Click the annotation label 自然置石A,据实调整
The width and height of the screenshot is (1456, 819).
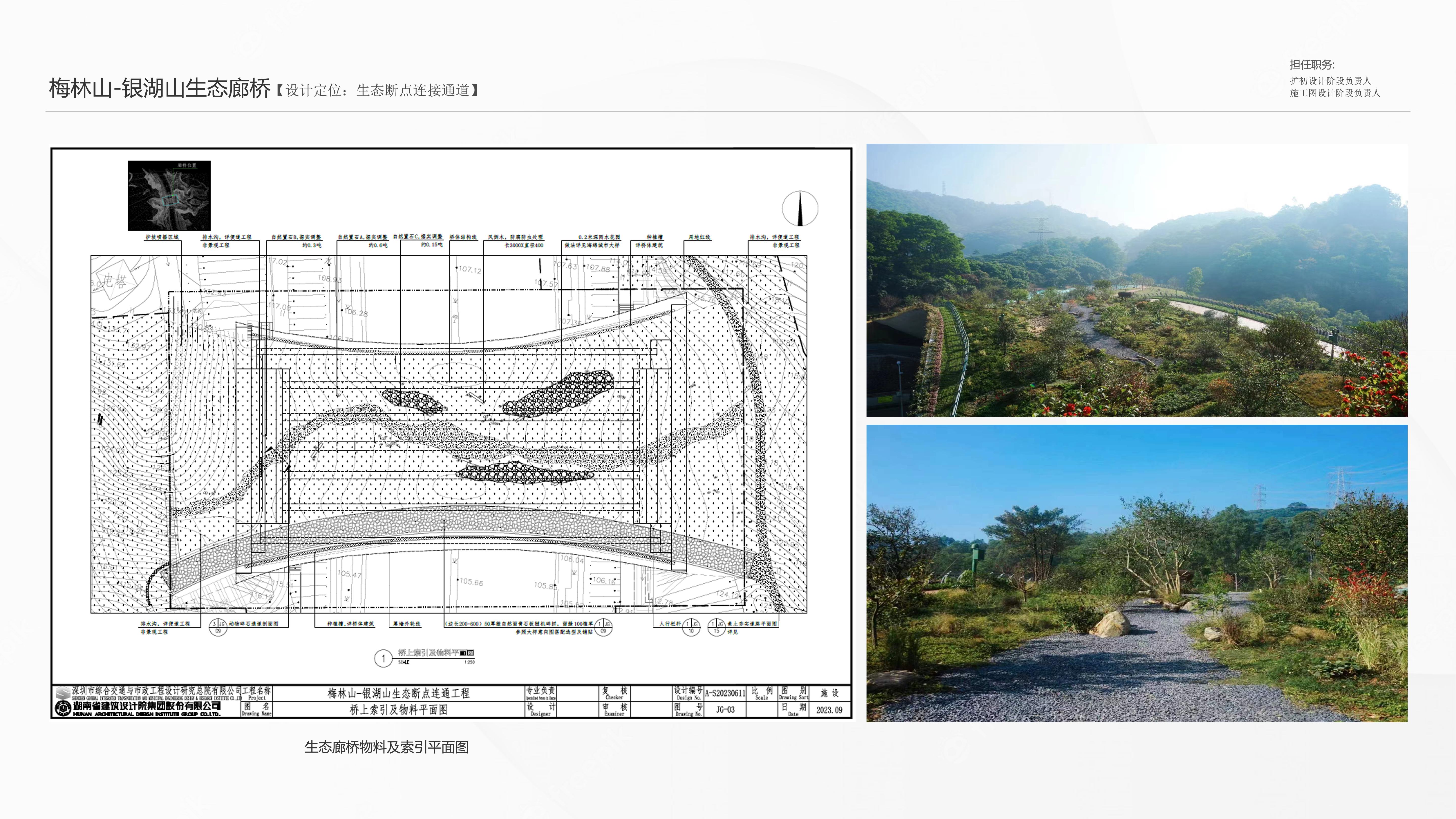click(363, 237)
